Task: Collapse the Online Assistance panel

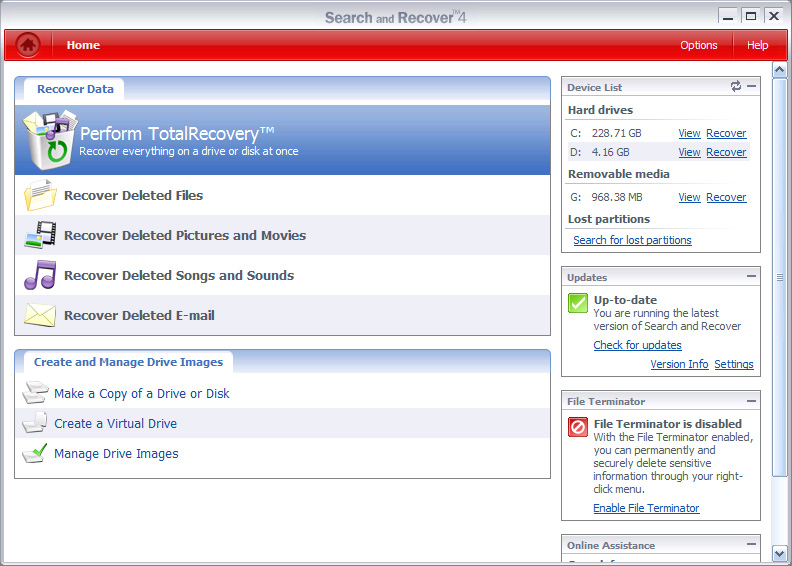Action: pos(752,544)
